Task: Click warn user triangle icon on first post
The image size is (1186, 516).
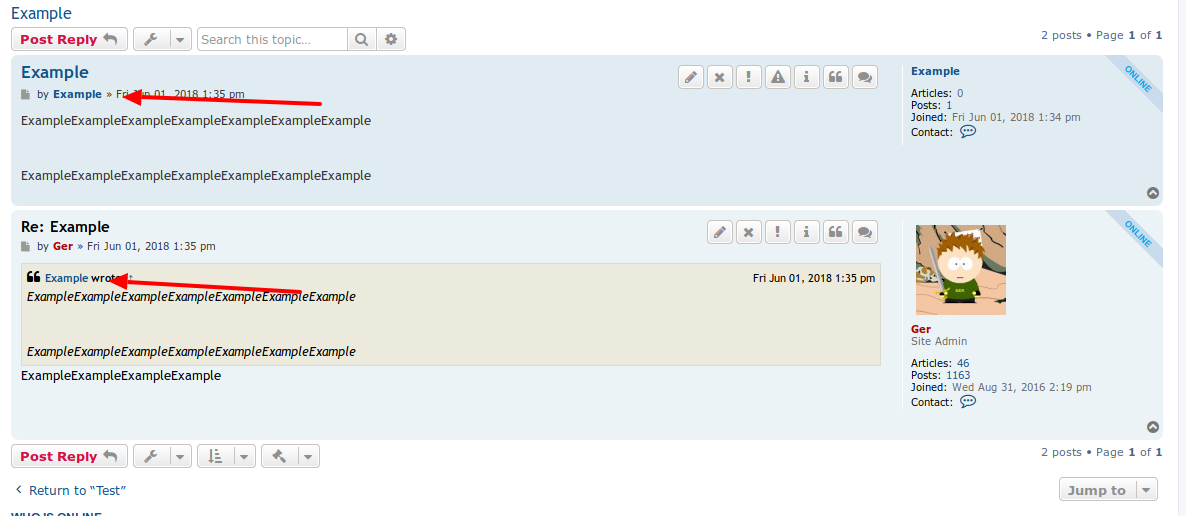Action: pyautogui.click(x=778, y=77)
